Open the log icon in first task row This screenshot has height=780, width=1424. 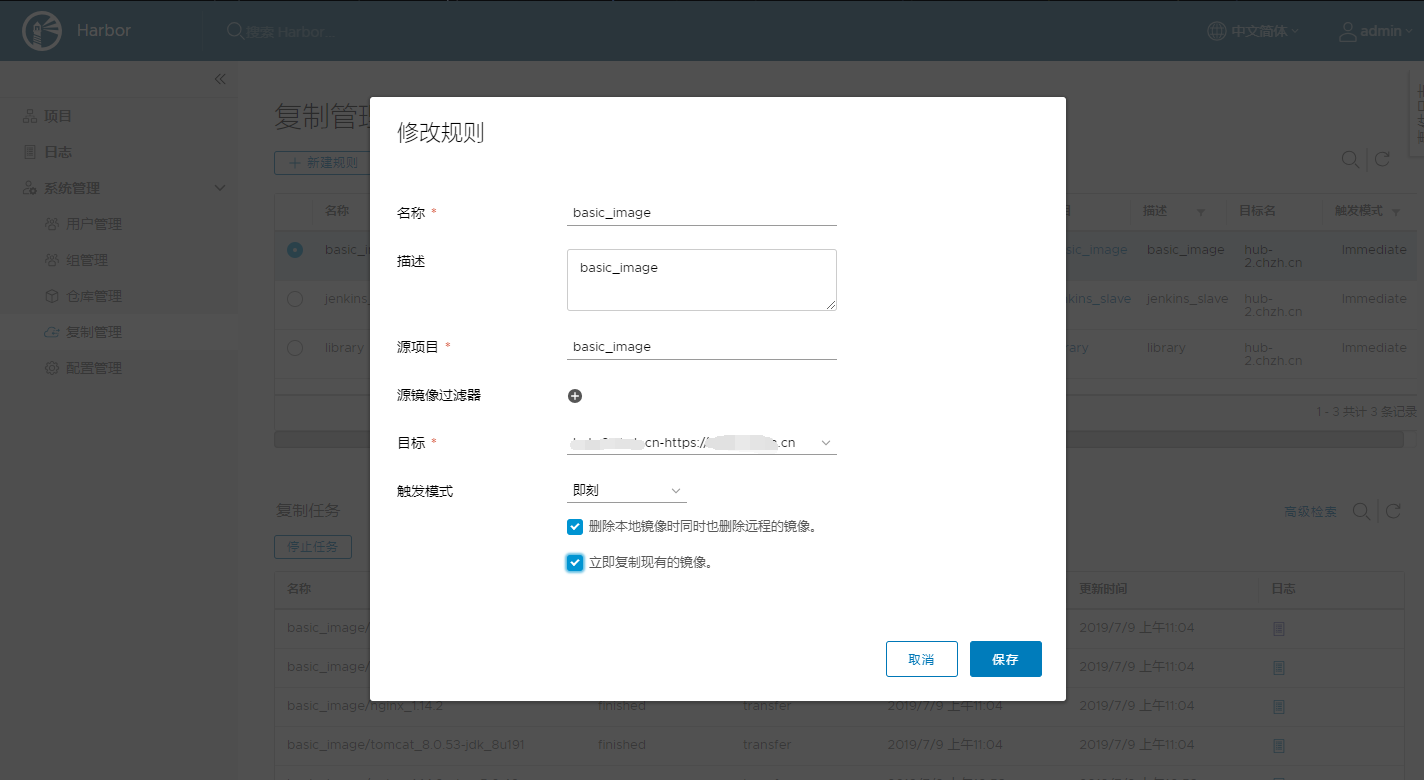tap(1279, 628)
